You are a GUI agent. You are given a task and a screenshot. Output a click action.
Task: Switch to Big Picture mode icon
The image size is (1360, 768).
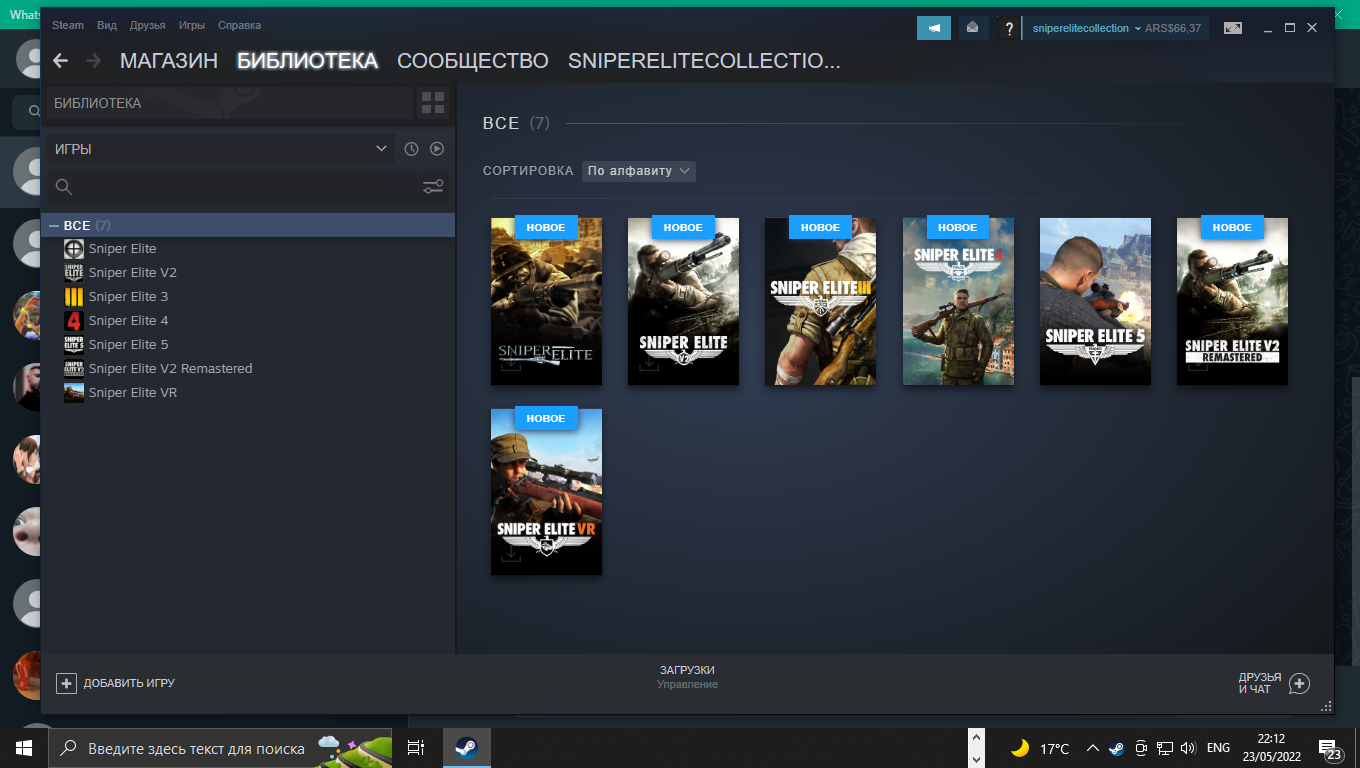click(1233, 28)
